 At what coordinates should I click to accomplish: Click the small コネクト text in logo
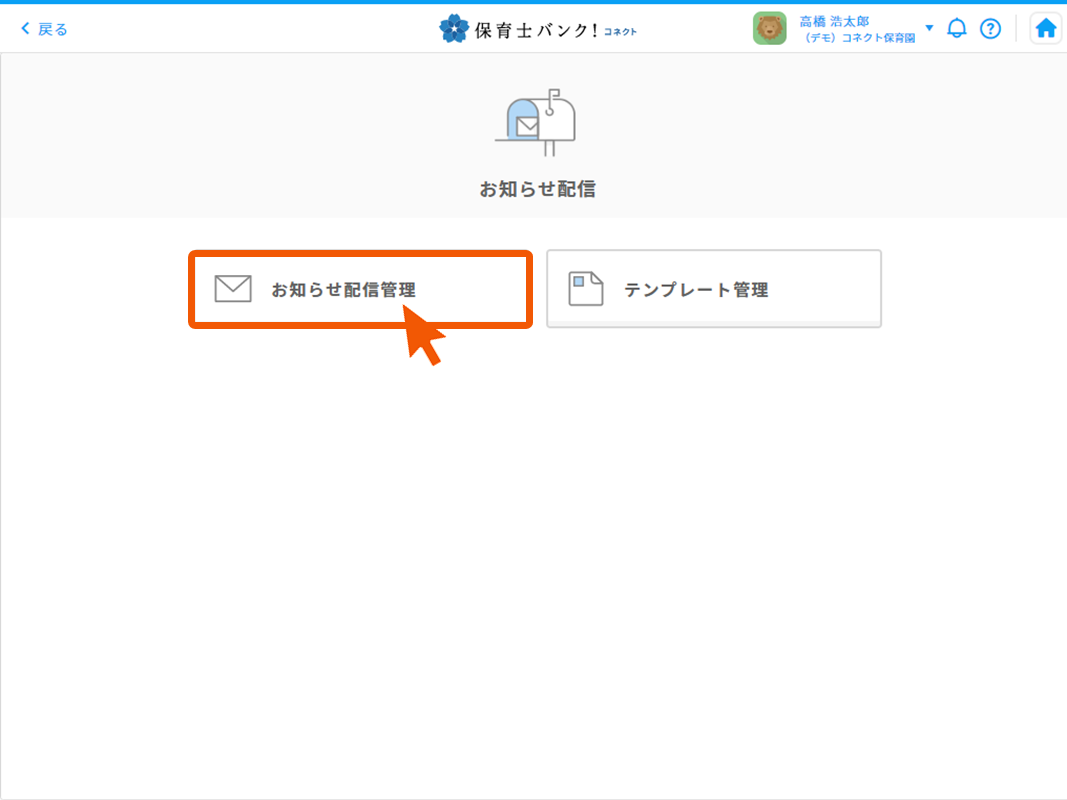pyautogui.click(x=620, y=32)
